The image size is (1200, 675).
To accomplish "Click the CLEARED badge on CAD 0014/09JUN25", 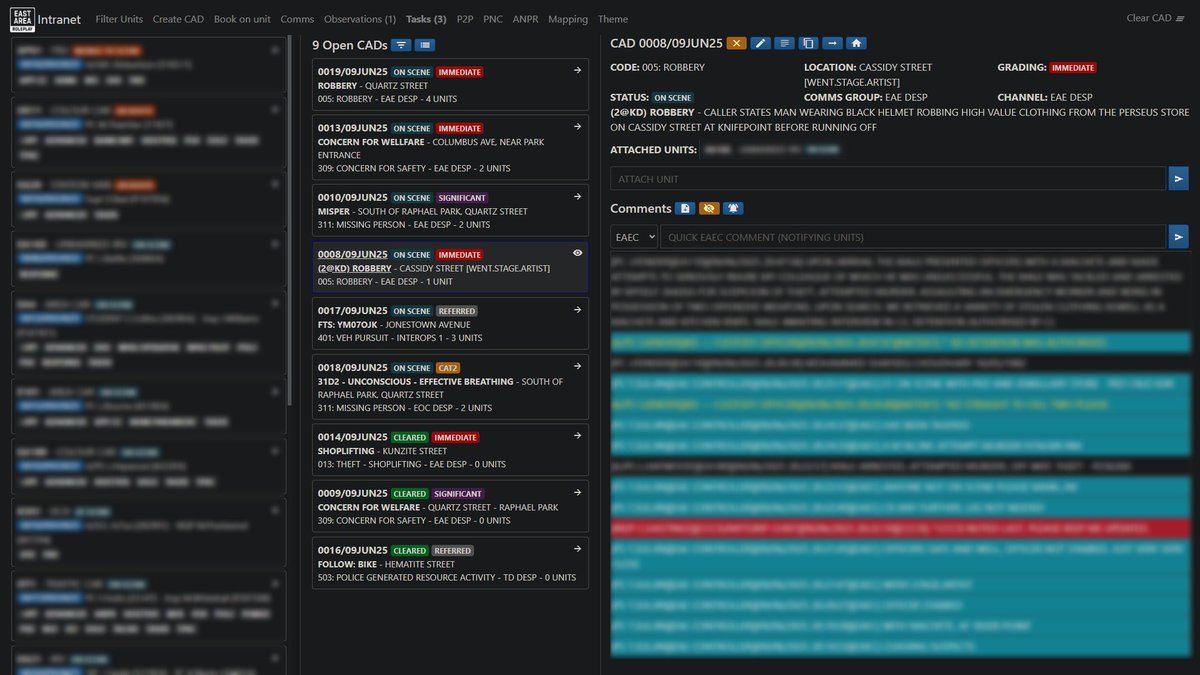I will click(x=410, y=438).
